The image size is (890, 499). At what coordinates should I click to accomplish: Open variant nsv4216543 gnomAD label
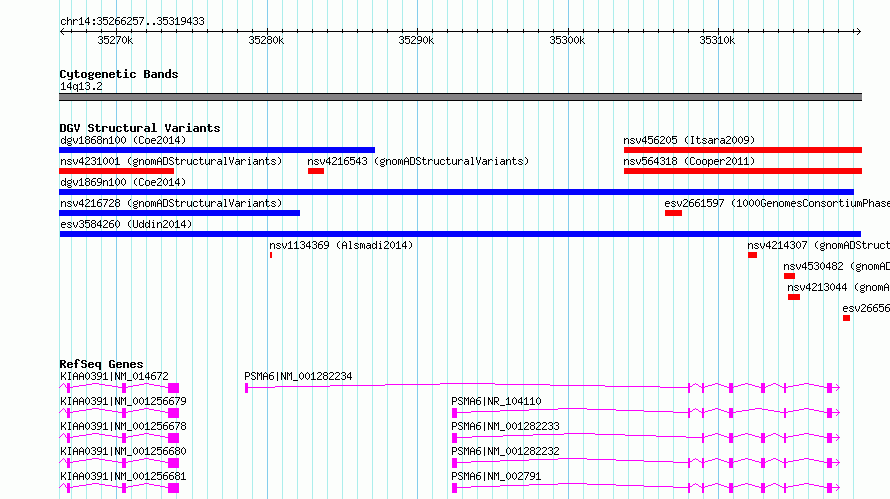418,161
